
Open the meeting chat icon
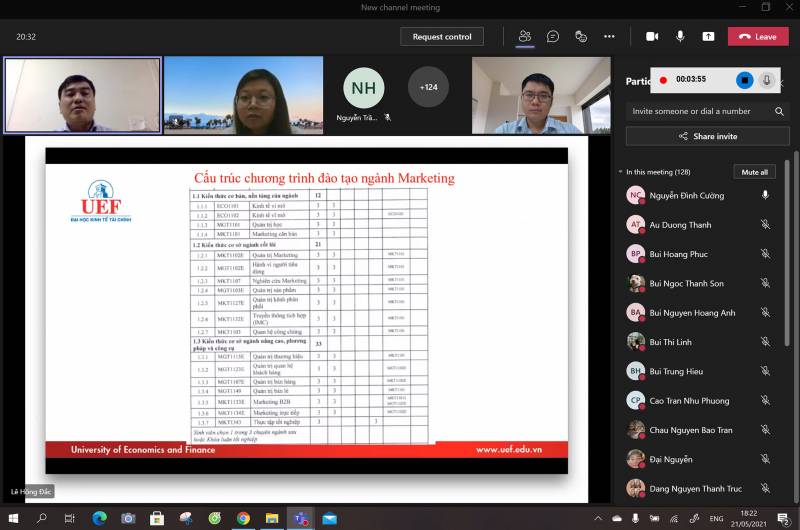click(553, 36)
